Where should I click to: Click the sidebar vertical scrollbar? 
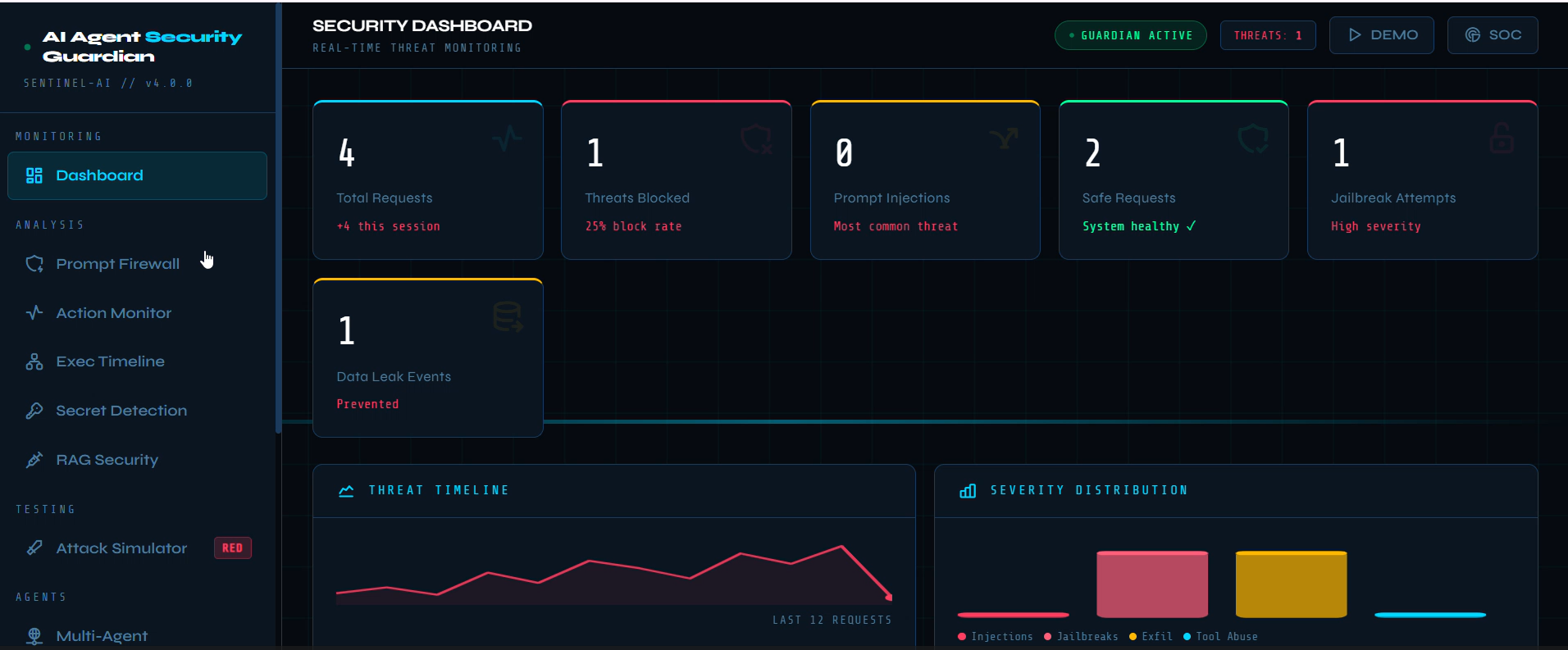[279, 218]
